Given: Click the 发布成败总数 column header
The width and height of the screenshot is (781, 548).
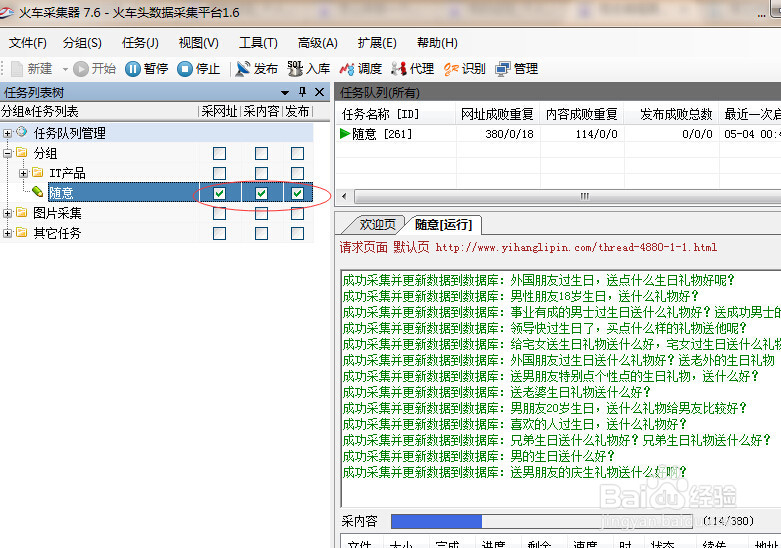Looking at the screenshot, I should pyautogui.click(x=671, y=114).
